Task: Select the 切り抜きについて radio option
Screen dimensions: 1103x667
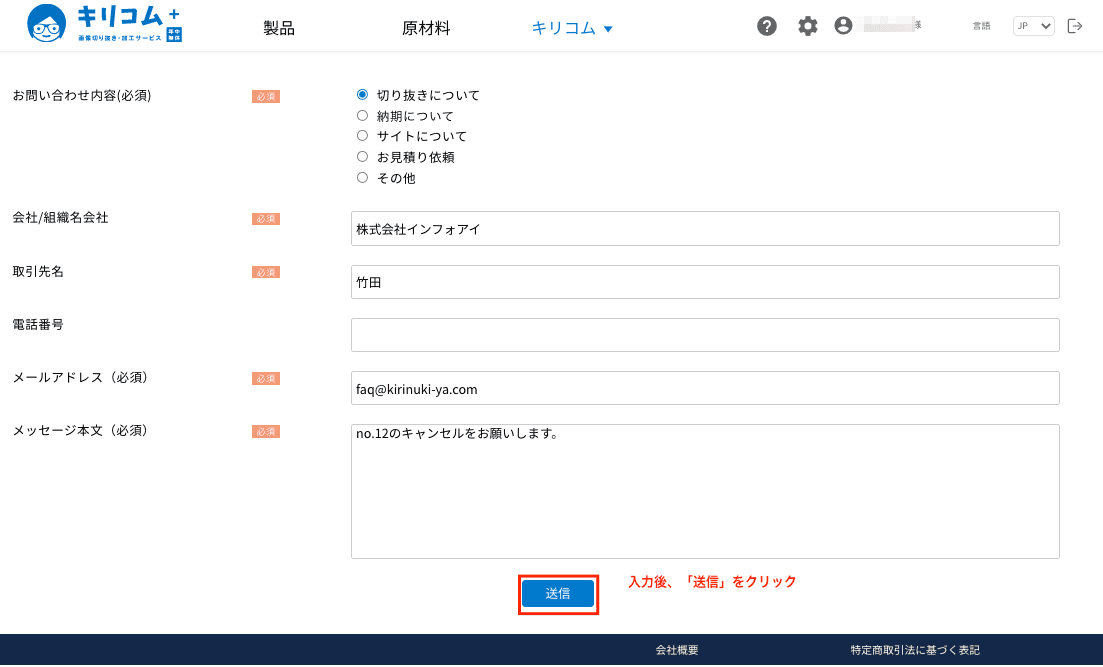Action: (x=362, y=94)
